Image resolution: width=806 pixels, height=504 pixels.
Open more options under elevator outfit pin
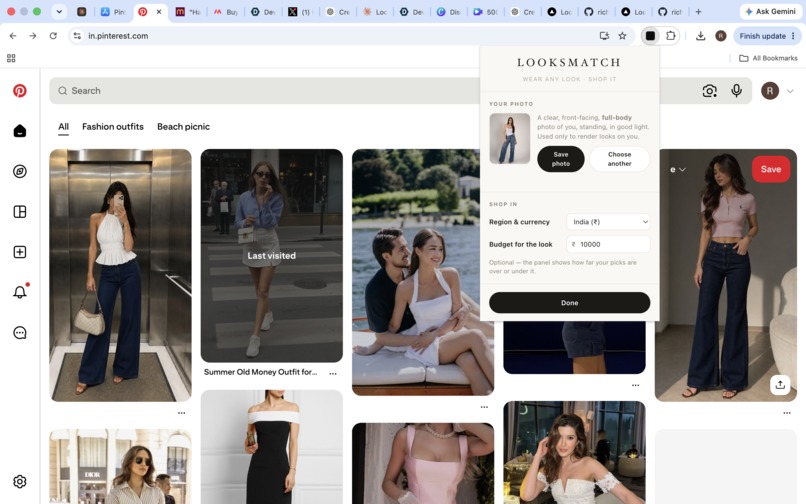(x=181, y=412)
